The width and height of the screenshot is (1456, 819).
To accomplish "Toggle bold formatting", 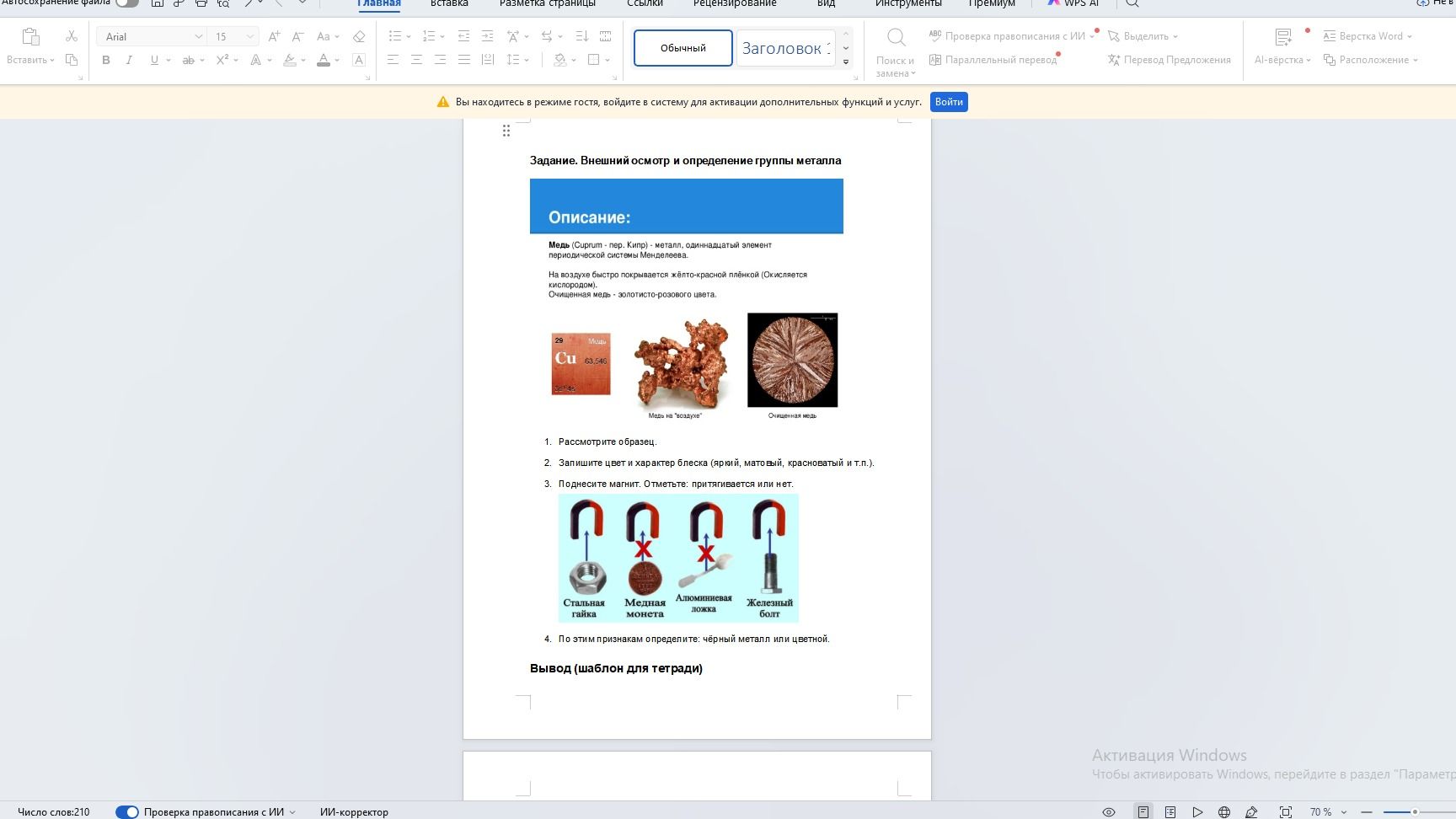I will pyautogui.click(x=106, y=60).
